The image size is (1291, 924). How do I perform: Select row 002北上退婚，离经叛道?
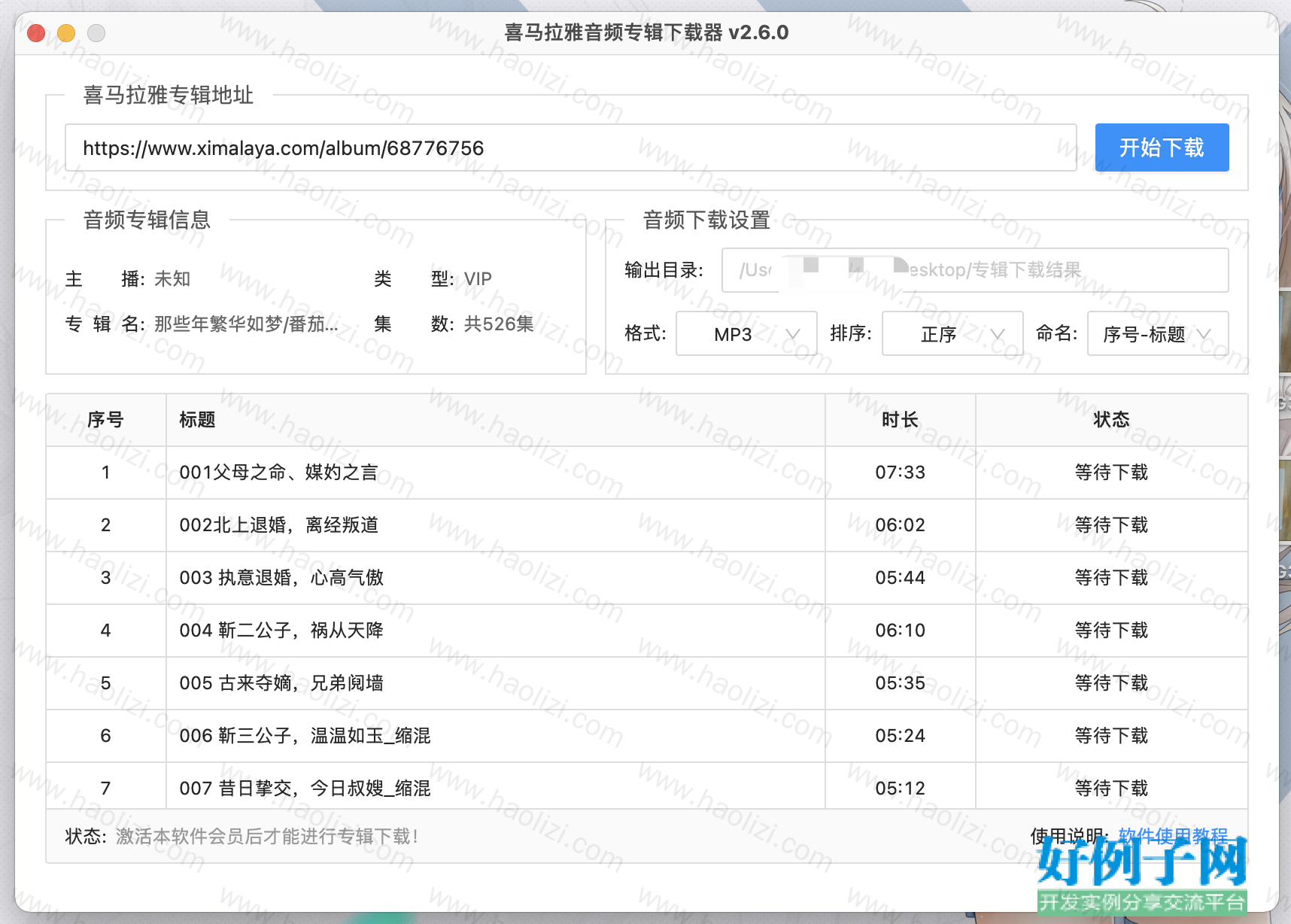[647, 525]
